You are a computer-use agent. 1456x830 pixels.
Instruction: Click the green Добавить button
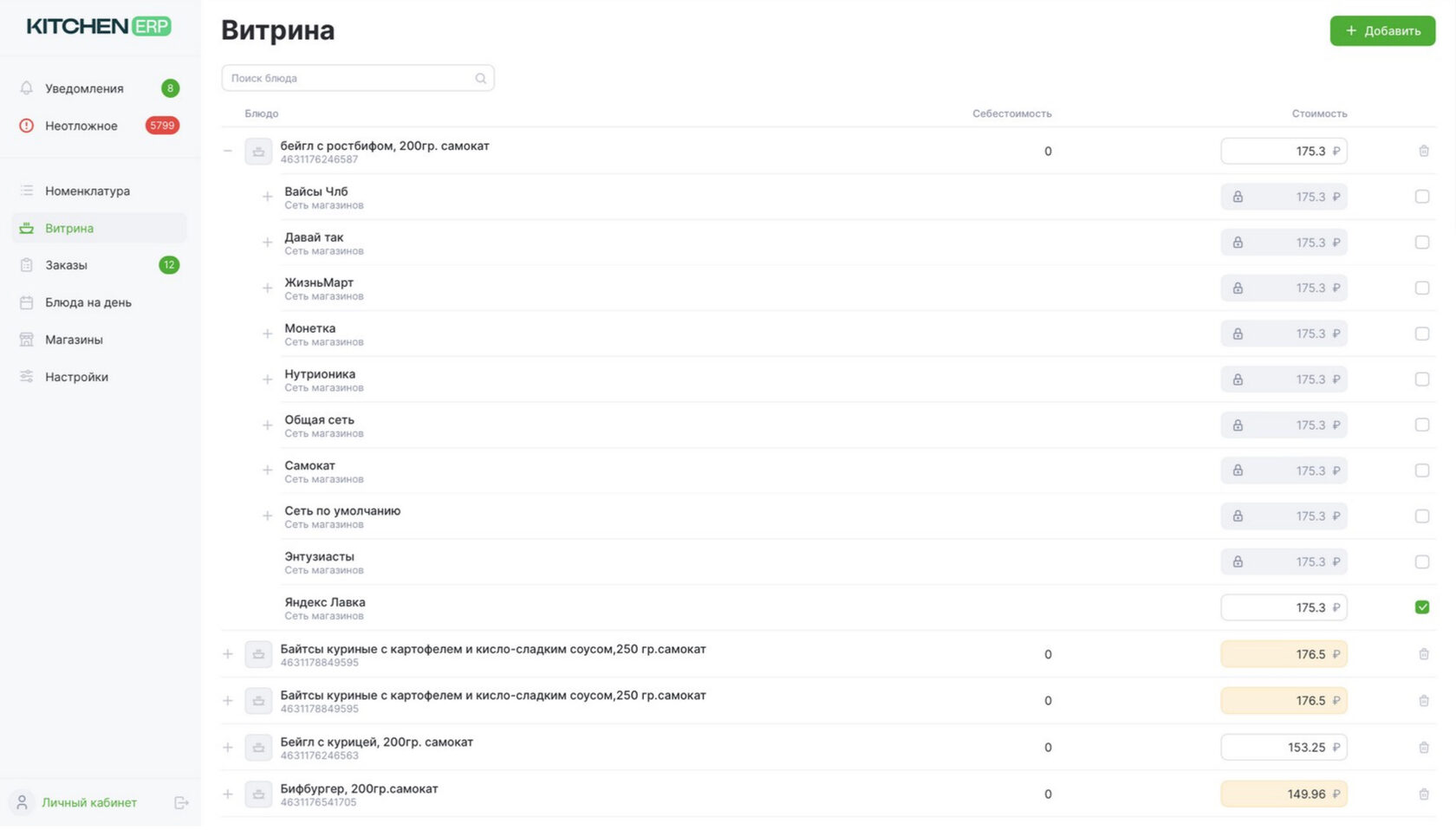pos(1382,31)
